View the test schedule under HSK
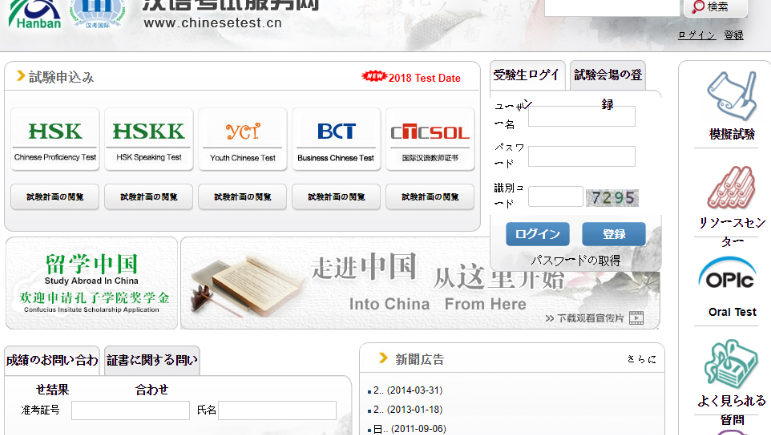Viewport: 771px width, 435px height. pos(55,197)
